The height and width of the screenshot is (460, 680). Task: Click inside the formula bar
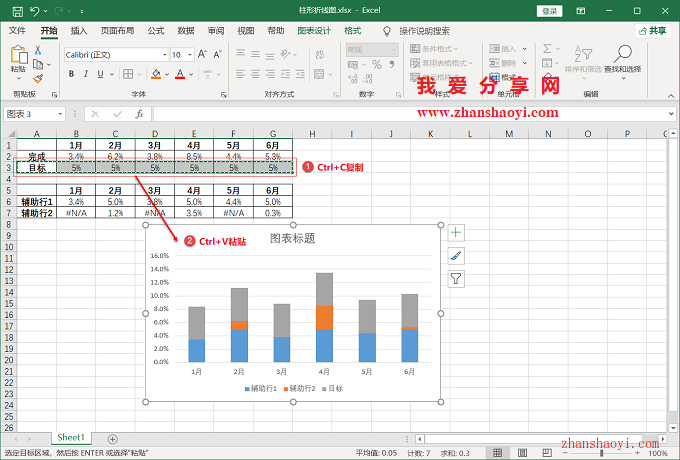coord(410,114)
